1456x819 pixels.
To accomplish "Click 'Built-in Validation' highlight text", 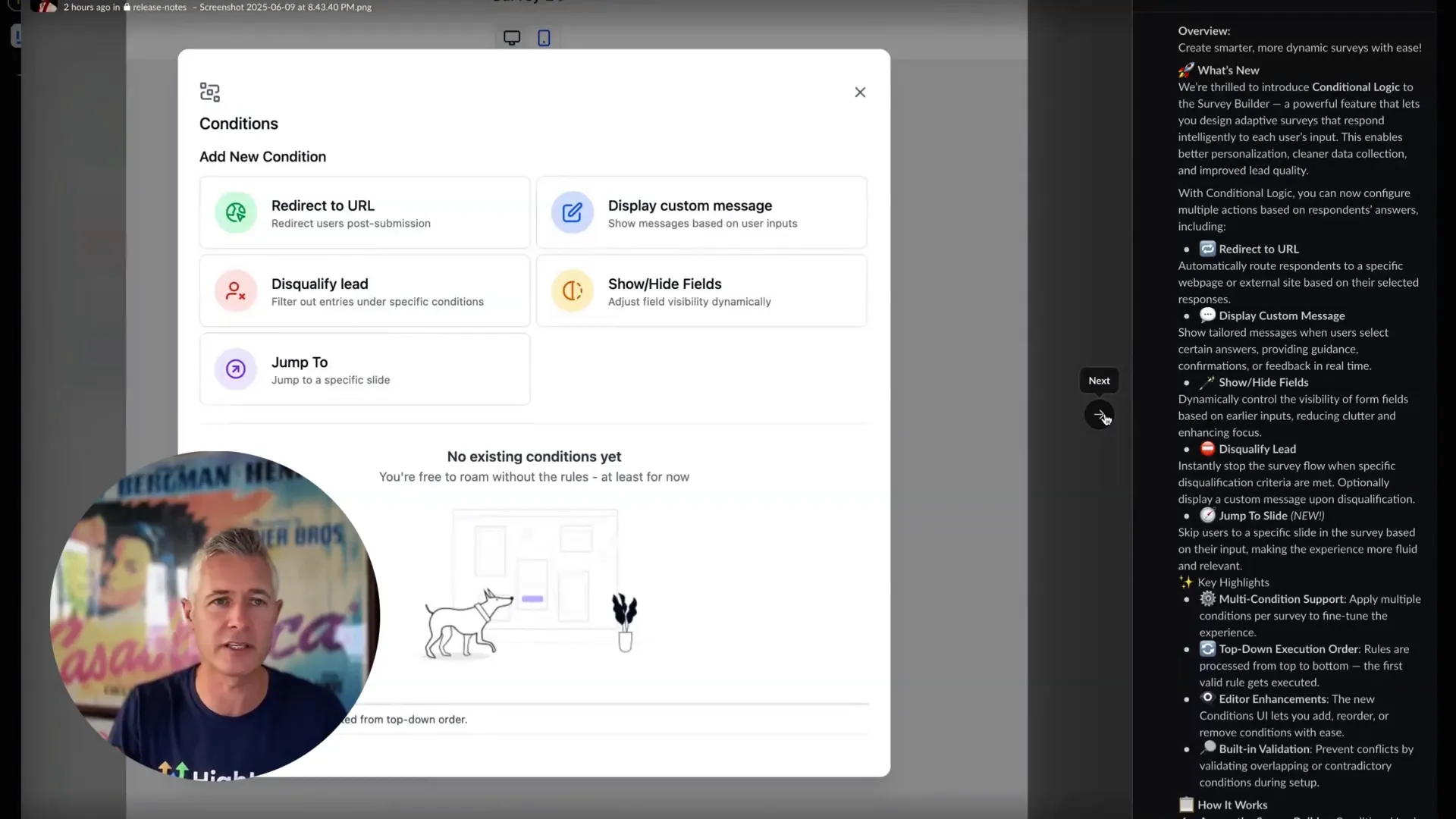I will pos(1264,749).
